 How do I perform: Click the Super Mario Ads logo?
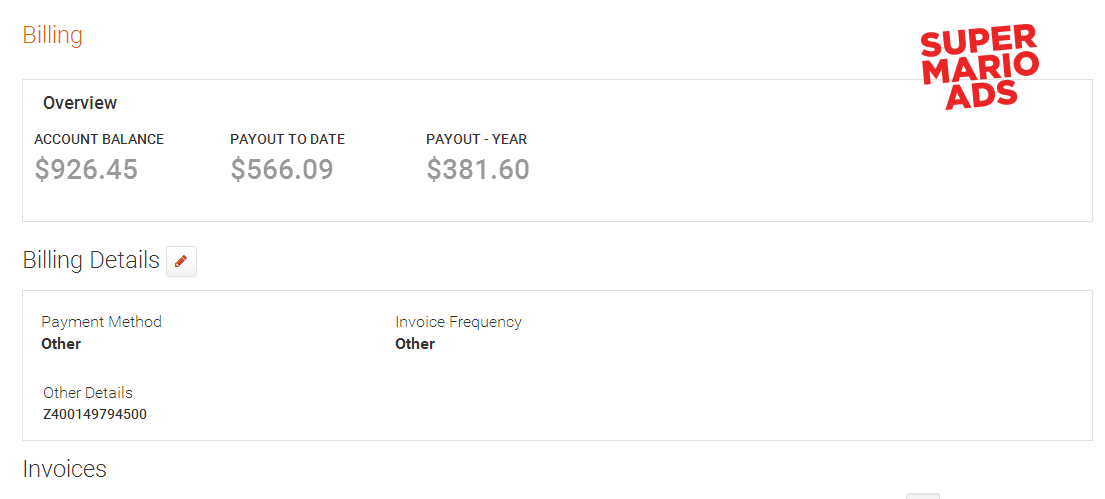[980, 68]
